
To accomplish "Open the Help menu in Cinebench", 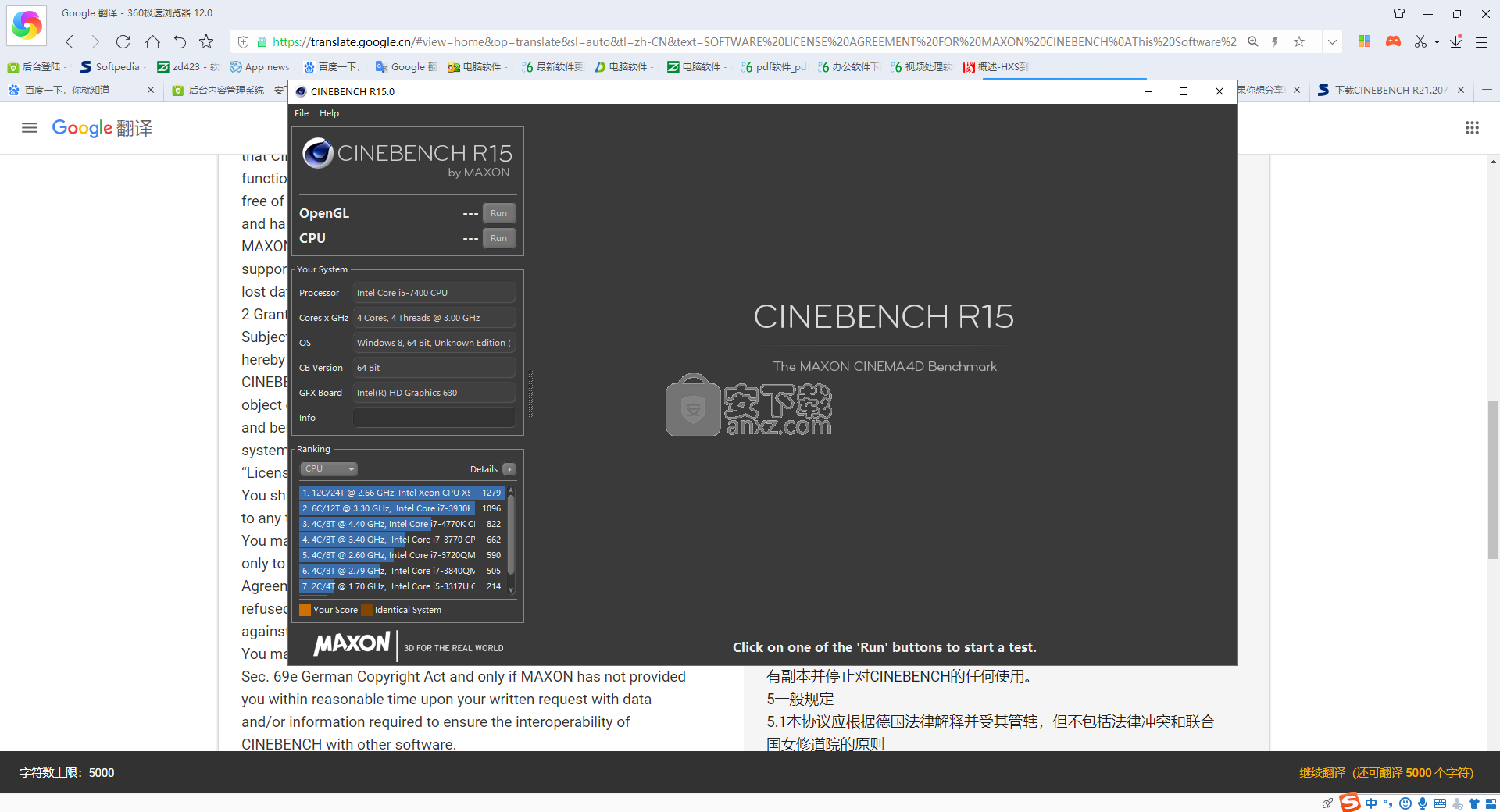I will [329, 113].
